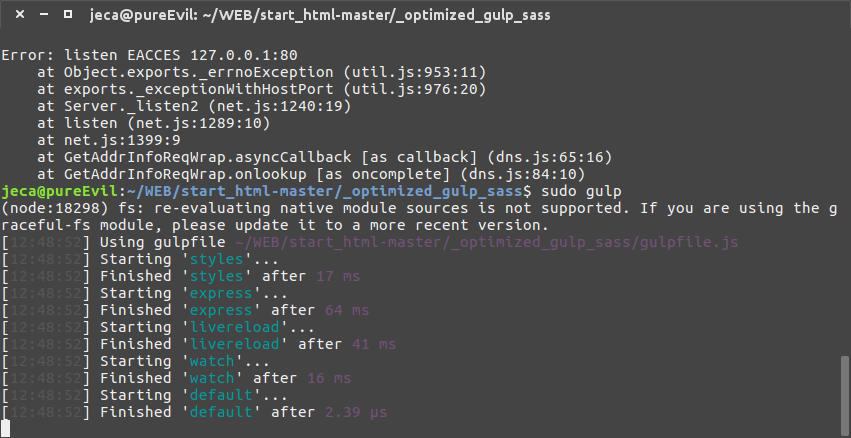Click the 'styles' task name in Starting line
The image size is (851, 438).
click(217, 259)
